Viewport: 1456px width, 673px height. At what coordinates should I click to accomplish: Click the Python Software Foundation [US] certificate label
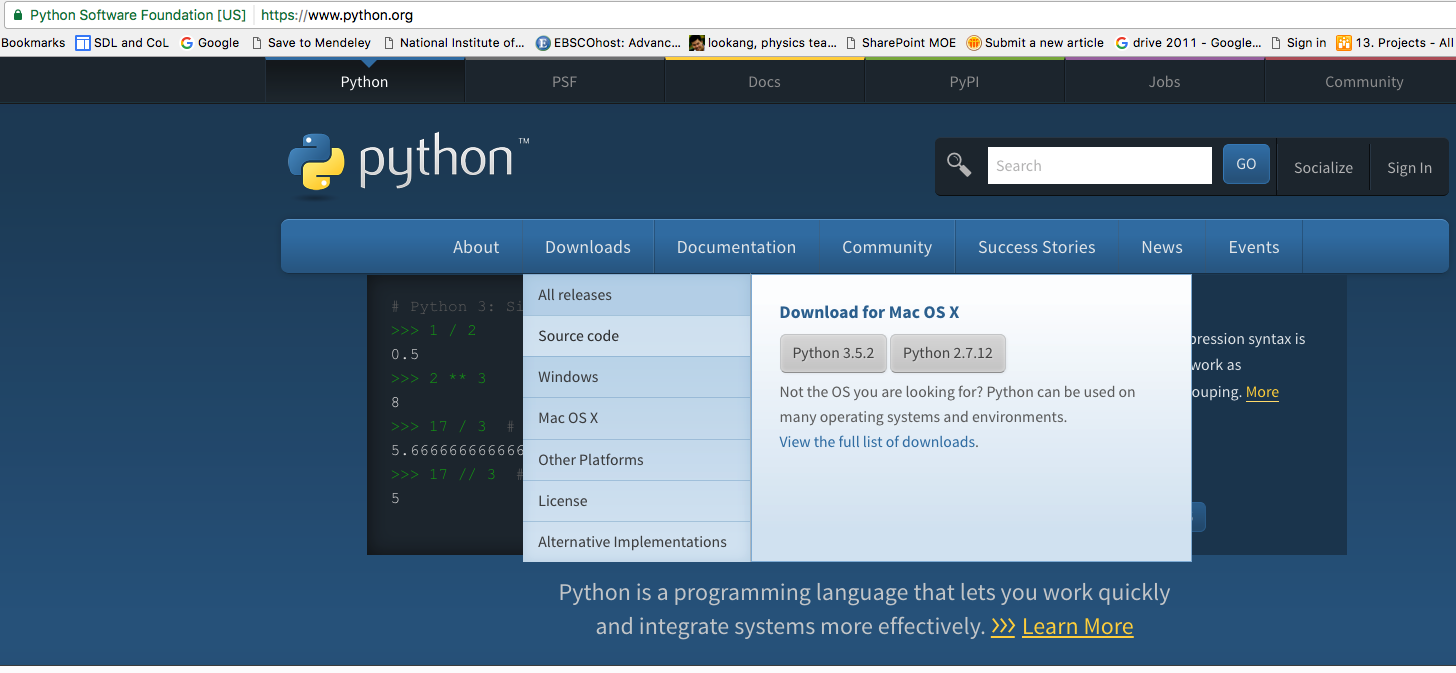[138, 15]
